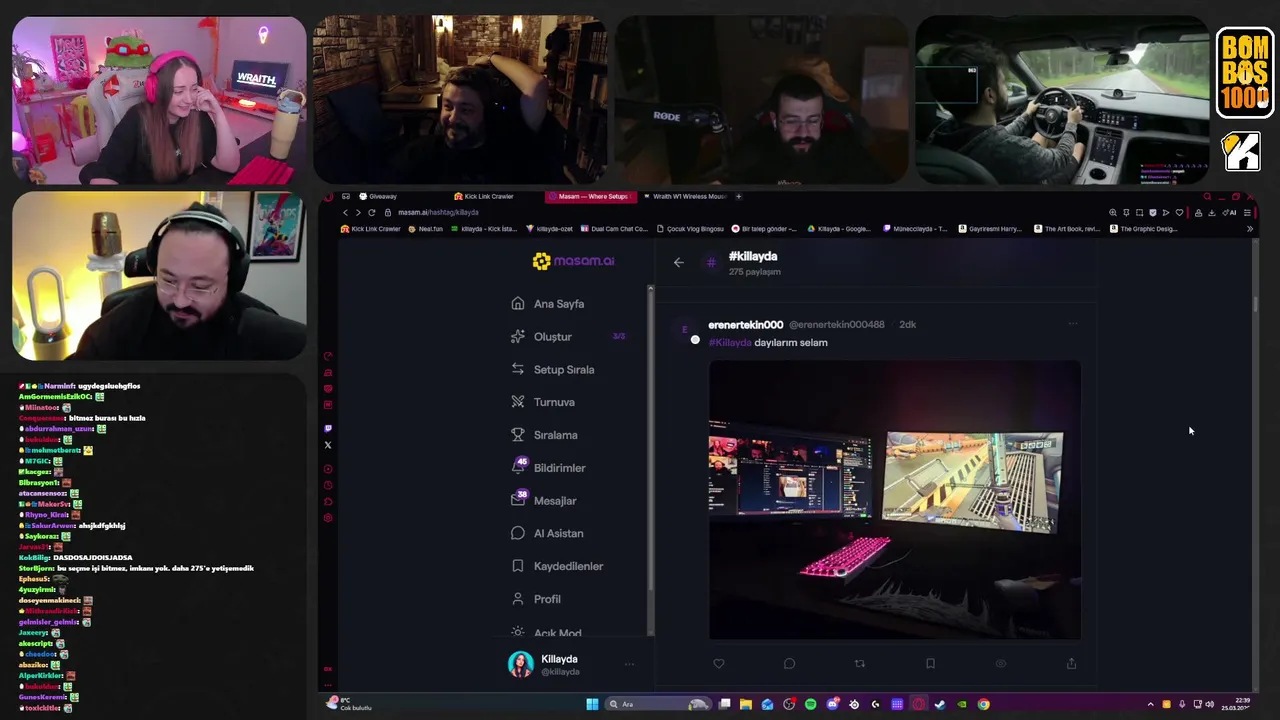Viewport: 1280px width, 720px height.
Task: Click the browser address bar URL
Action: tap(438, 212)
